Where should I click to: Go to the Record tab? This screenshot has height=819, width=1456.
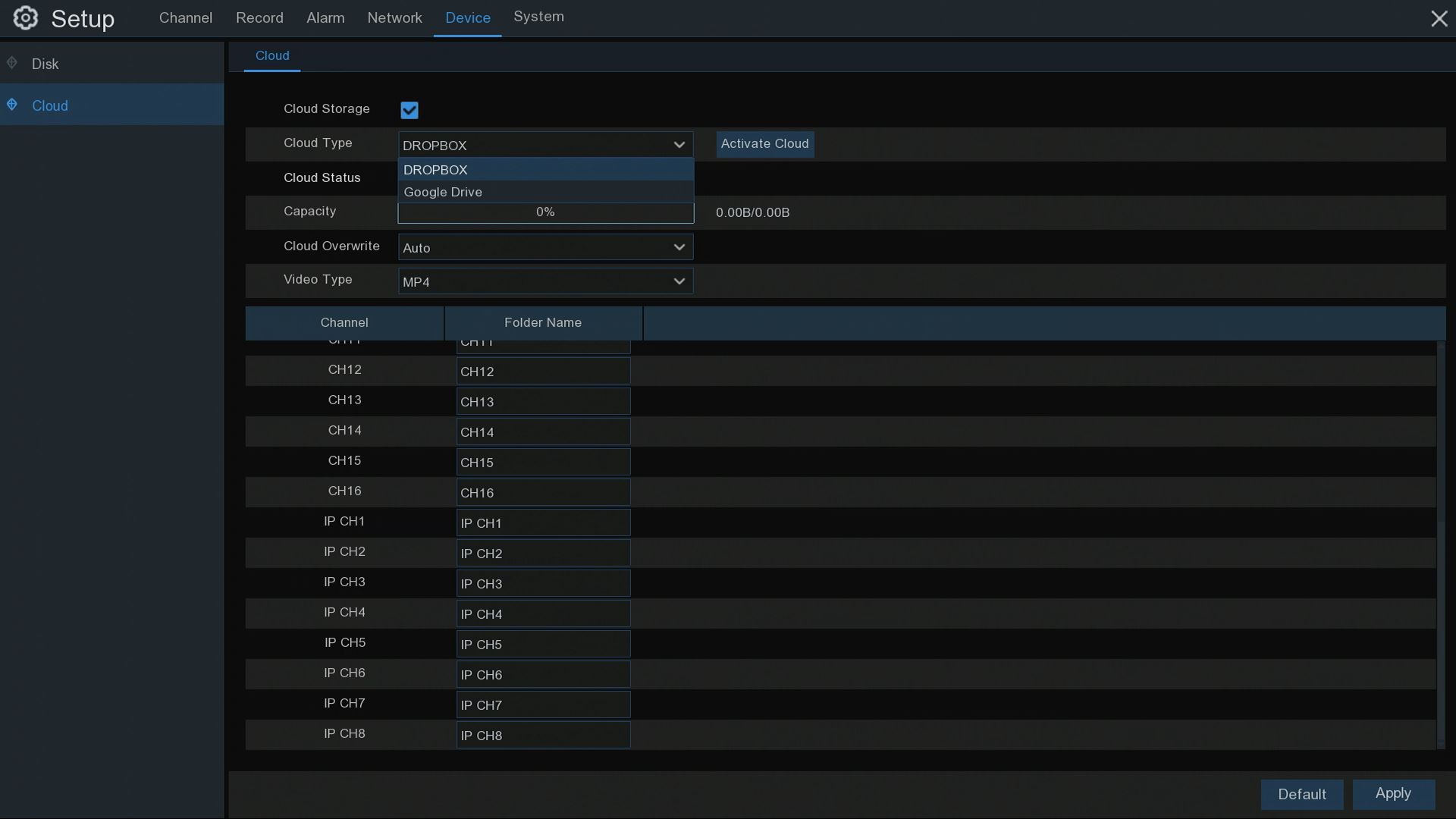259,17
